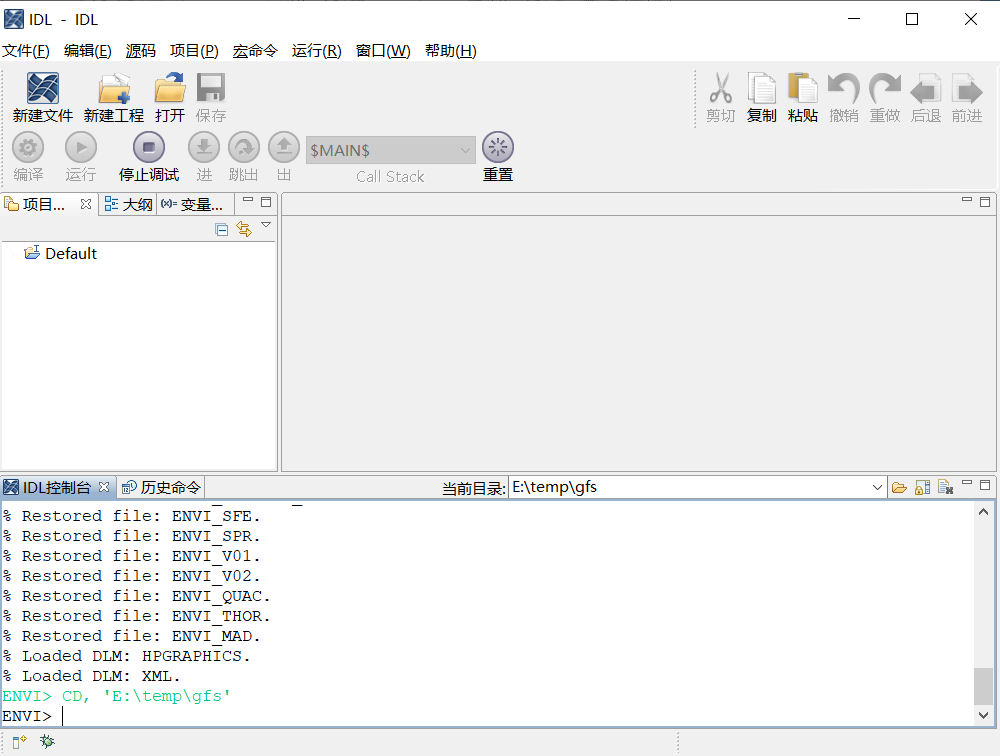This screenshot has height=756, width=1000.
Task: Click the Forward (前进) arrow icon
Action: [967, 88]
